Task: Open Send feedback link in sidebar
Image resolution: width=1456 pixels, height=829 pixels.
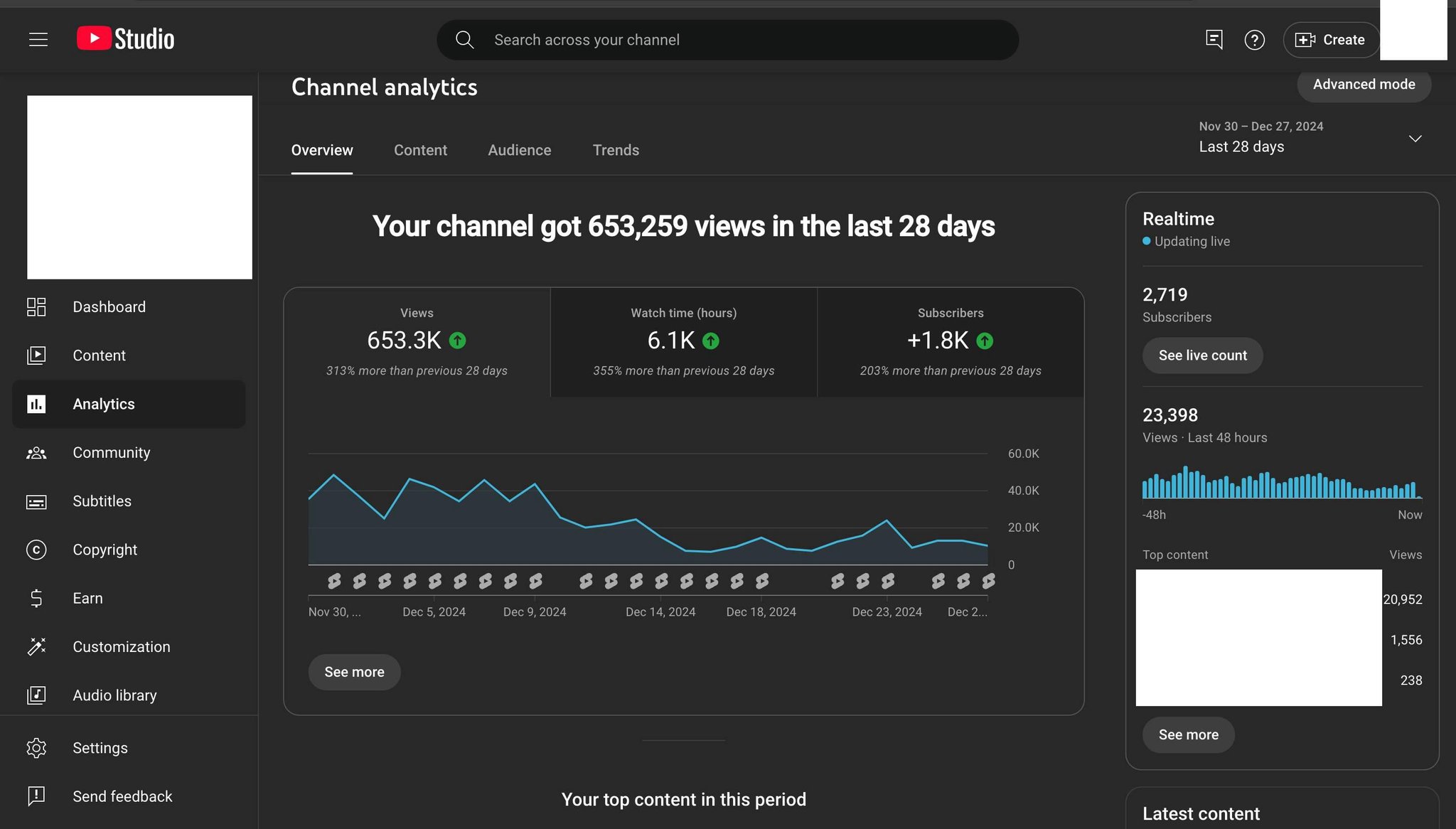Action: coord(129,796)
